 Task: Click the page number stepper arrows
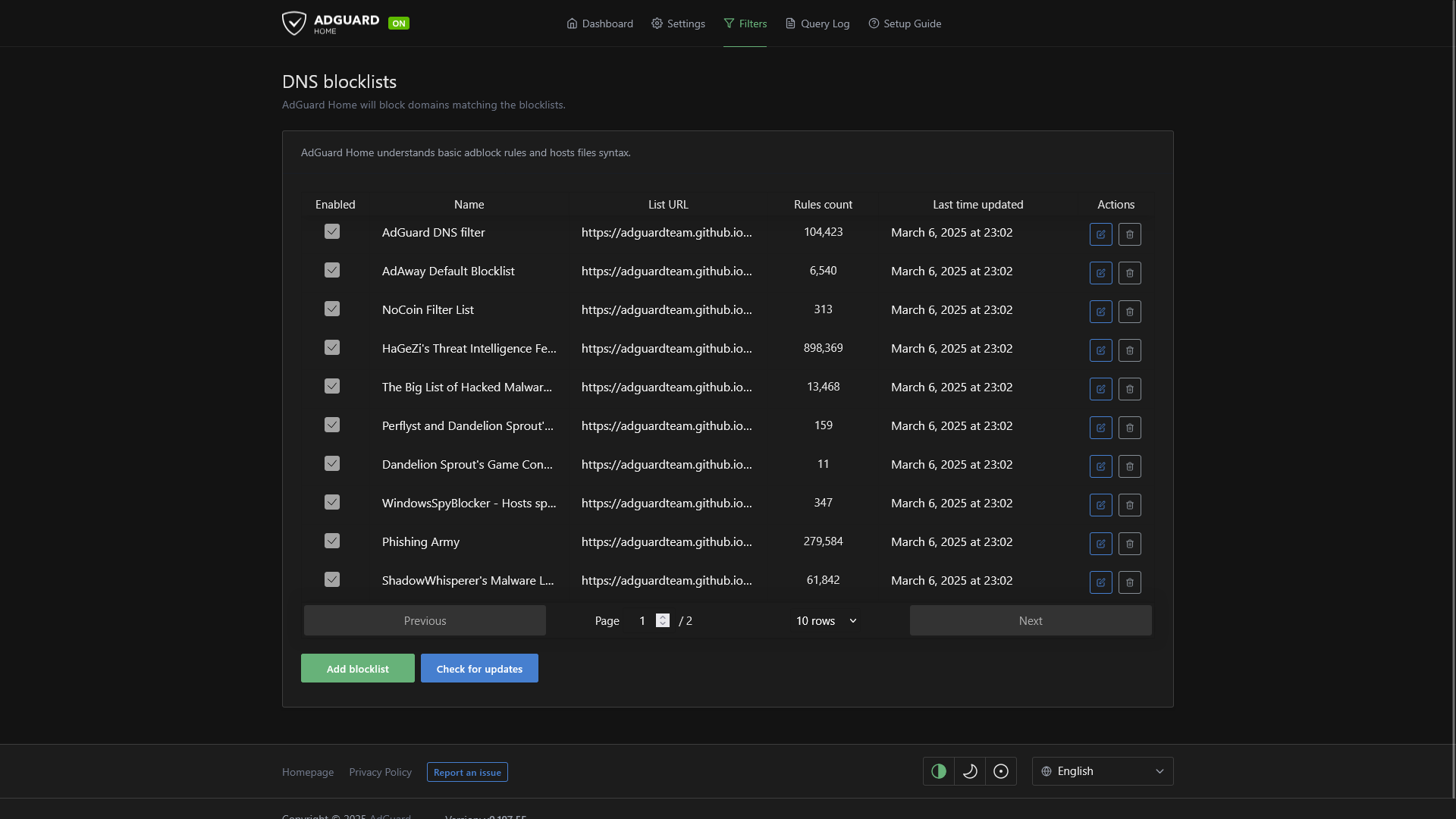tap(663, 620)
